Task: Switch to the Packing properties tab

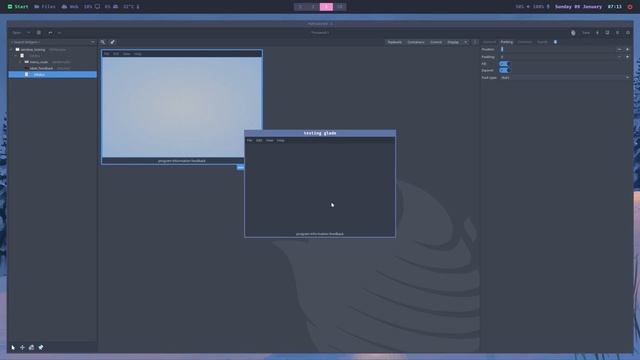Action: pyautogui.click(x=507, y=42)
